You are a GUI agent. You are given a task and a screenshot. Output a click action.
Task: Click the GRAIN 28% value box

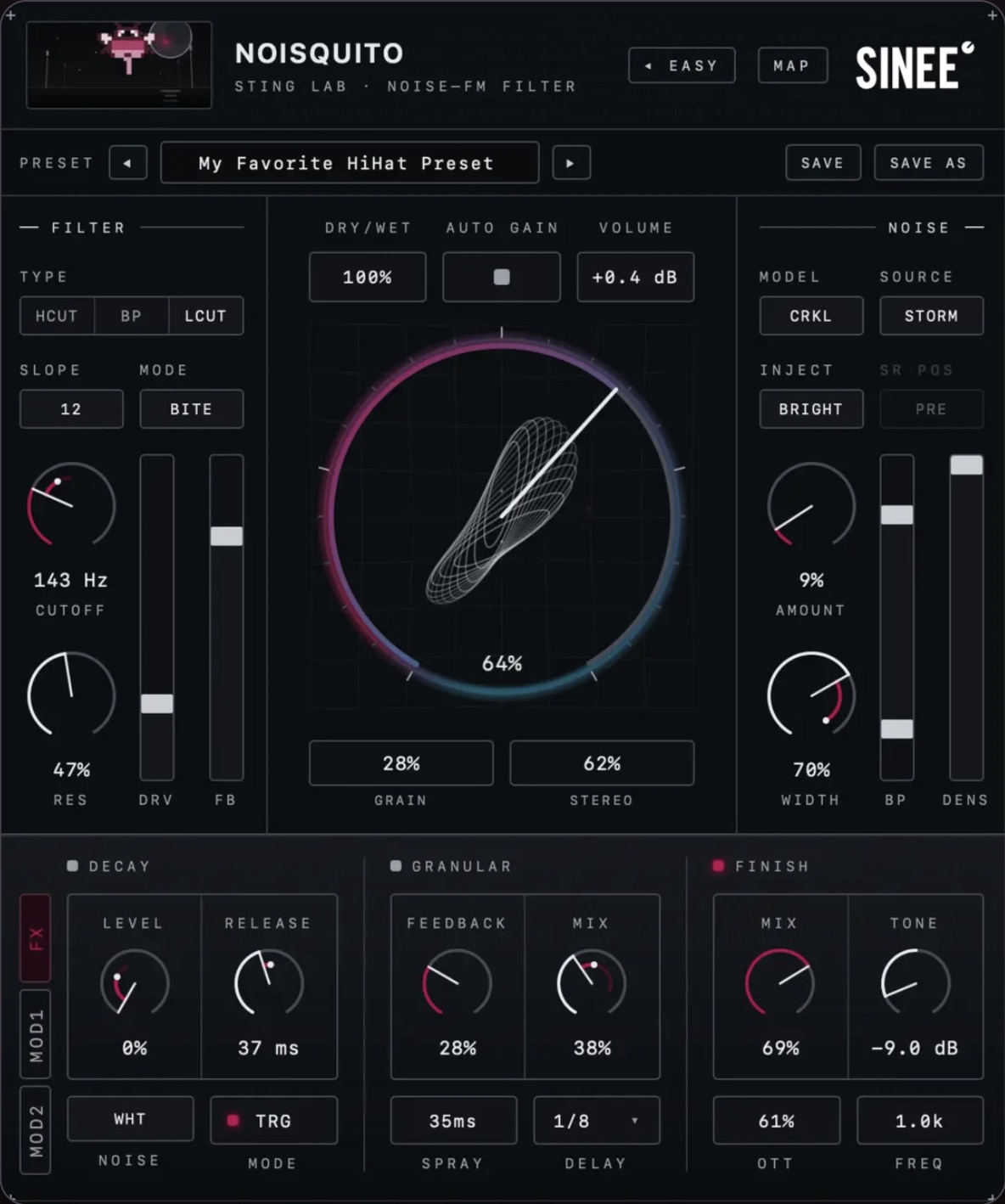401,763
